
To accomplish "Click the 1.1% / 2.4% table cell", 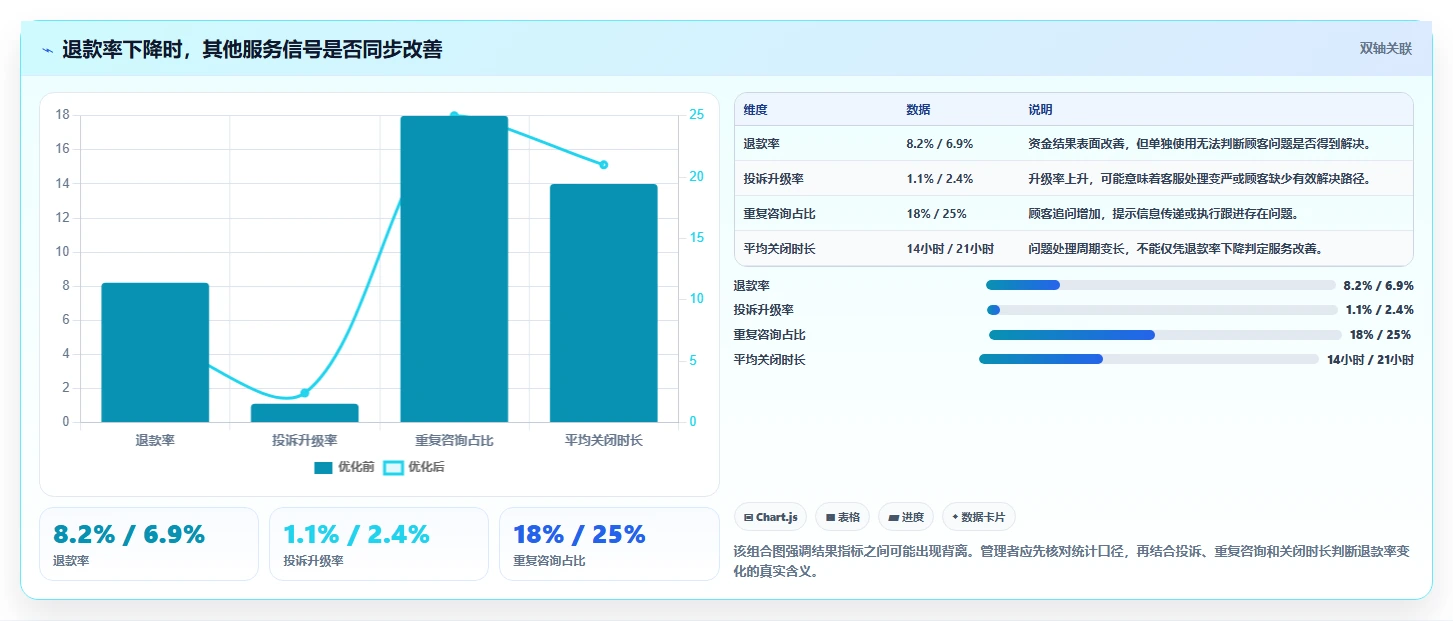I will [939, 179].
